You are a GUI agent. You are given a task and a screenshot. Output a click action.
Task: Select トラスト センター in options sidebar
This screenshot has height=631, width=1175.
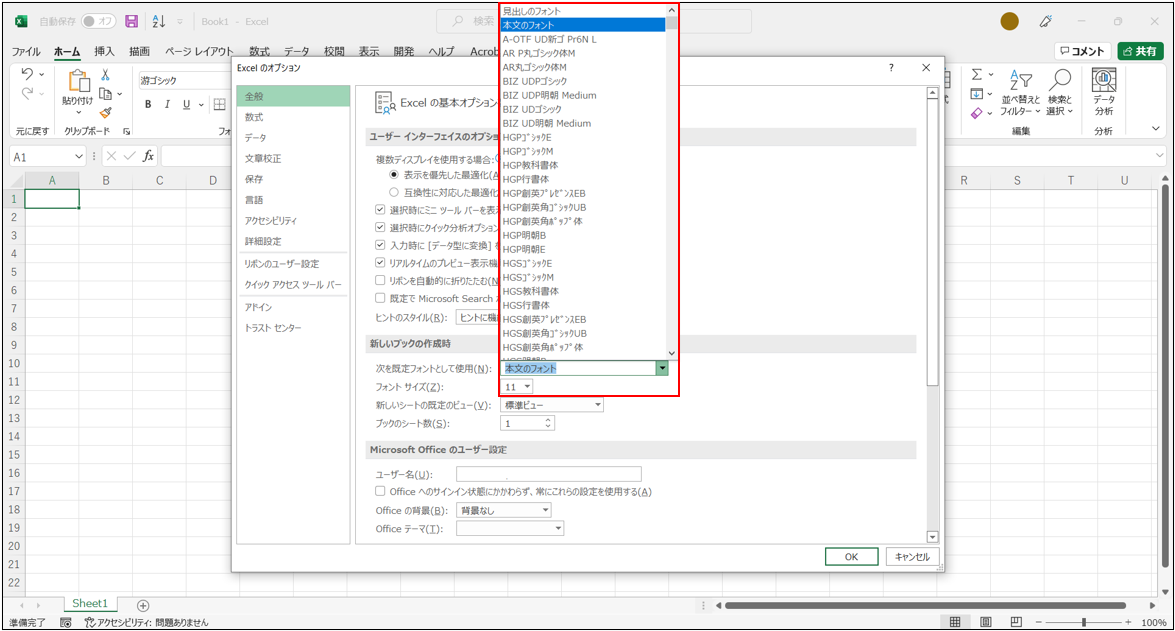pos(293,328)
